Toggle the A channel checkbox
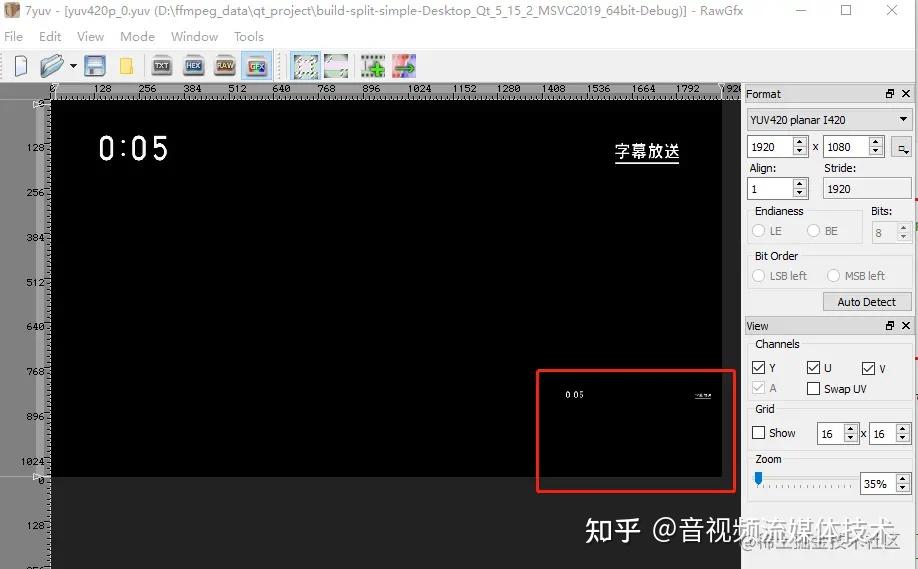The height and width of the screenshot is (569, 918). coord(759,388)
